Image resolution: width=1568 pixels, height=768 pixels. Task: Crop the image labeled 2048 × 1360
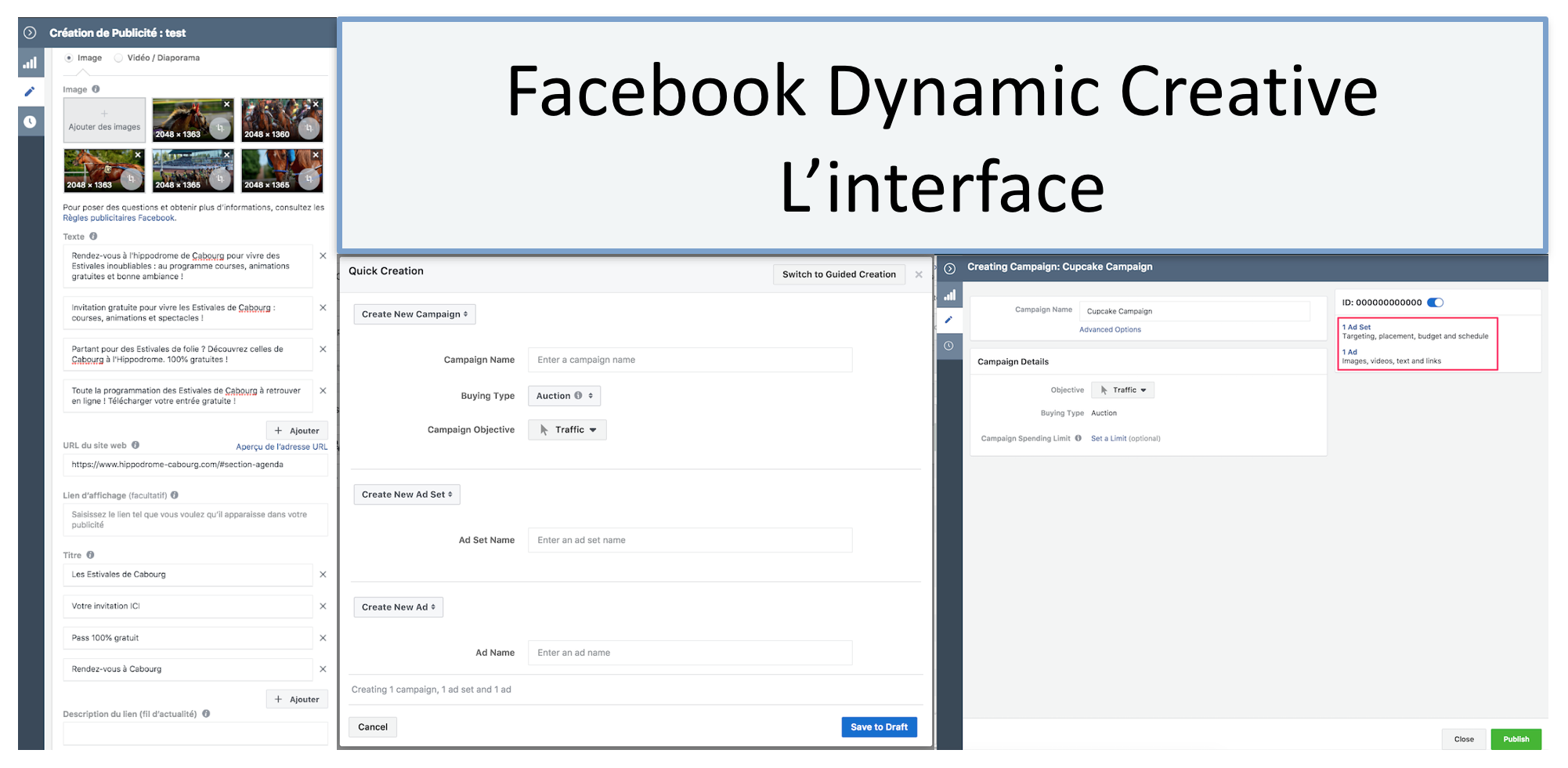pos(309,128)
